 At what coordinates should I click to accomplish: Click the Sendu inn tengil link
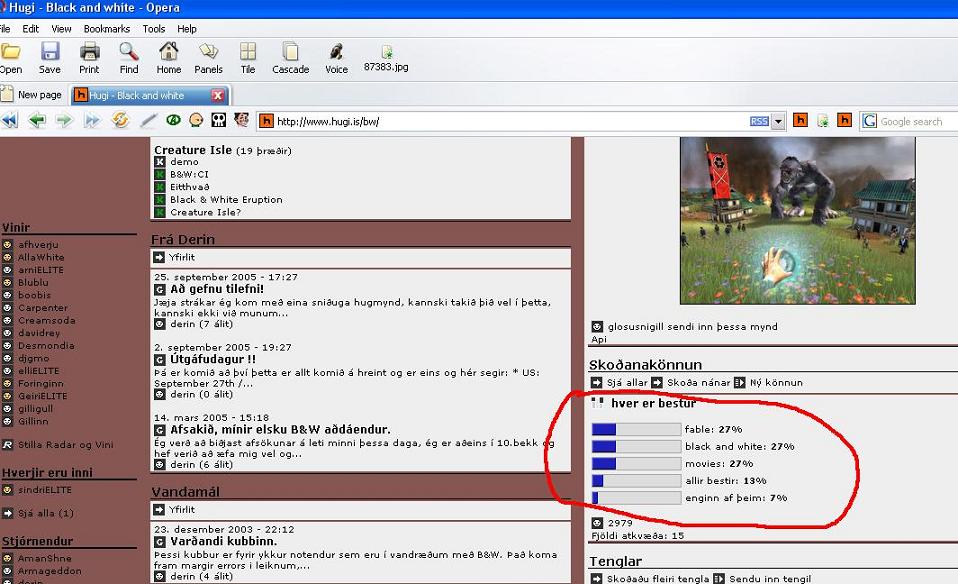(770, 579)
